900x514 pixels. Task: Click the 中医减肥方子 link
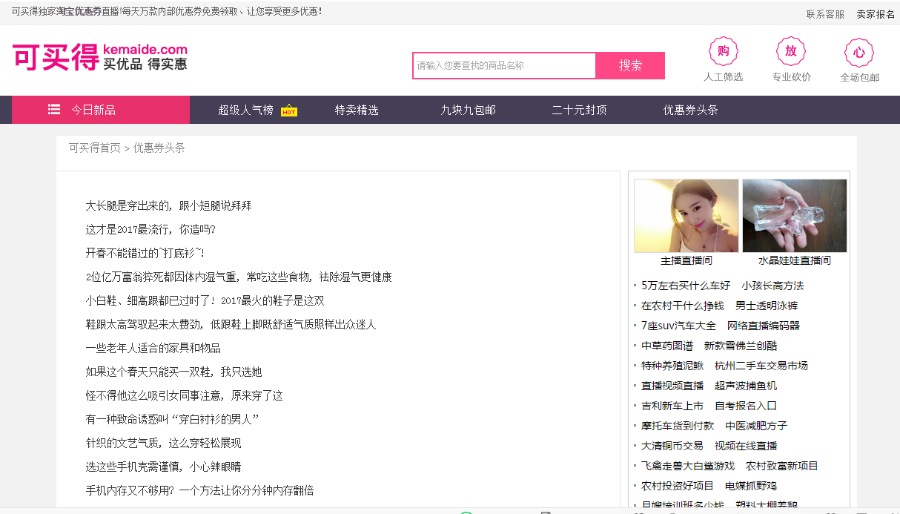[x=757, y=426]
